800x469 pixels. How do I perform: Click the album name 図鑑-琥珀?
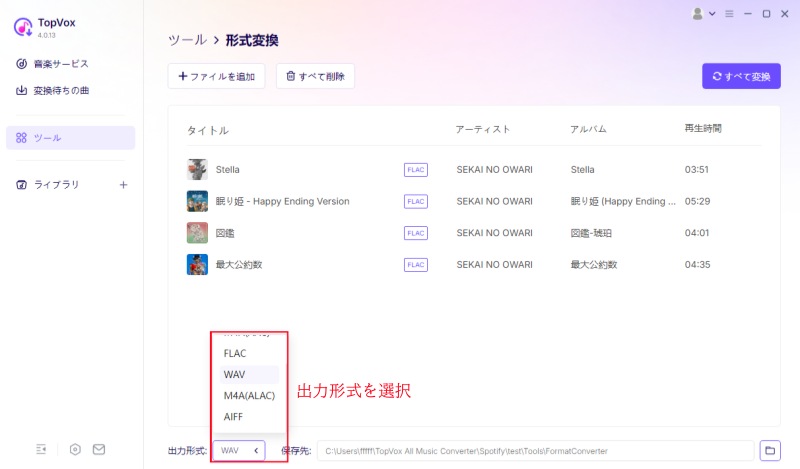tap(591, 233)
